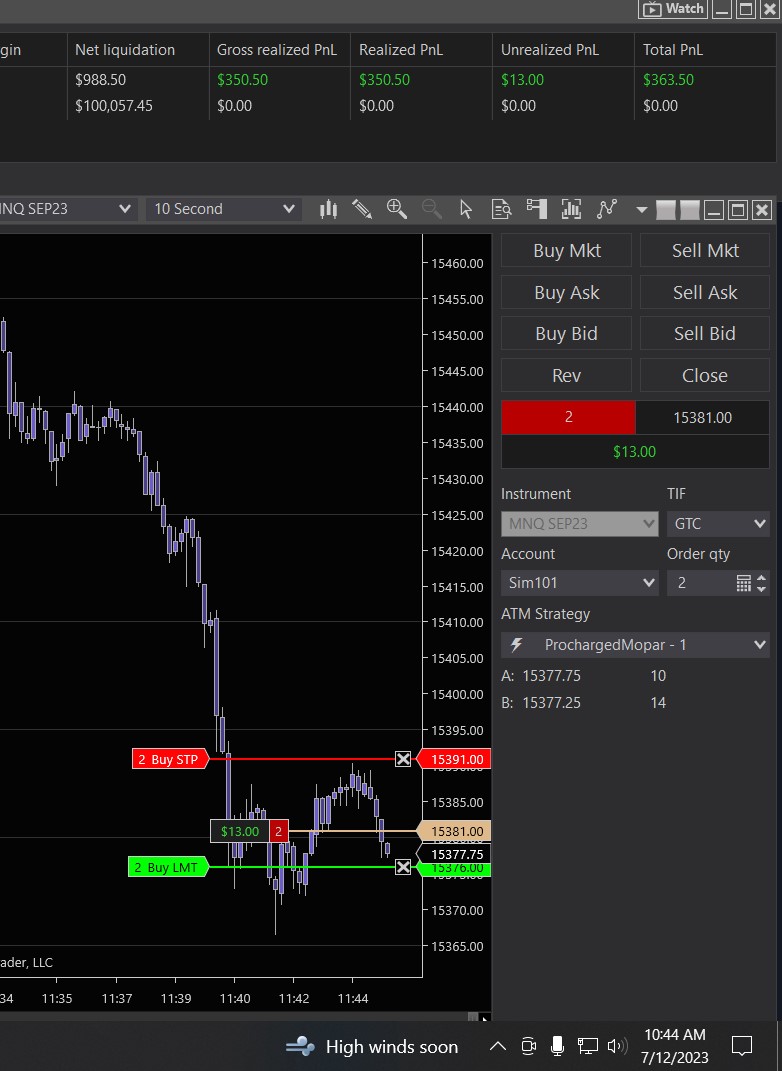
Task: Close the position with Close button
Action: pos(705,375)
